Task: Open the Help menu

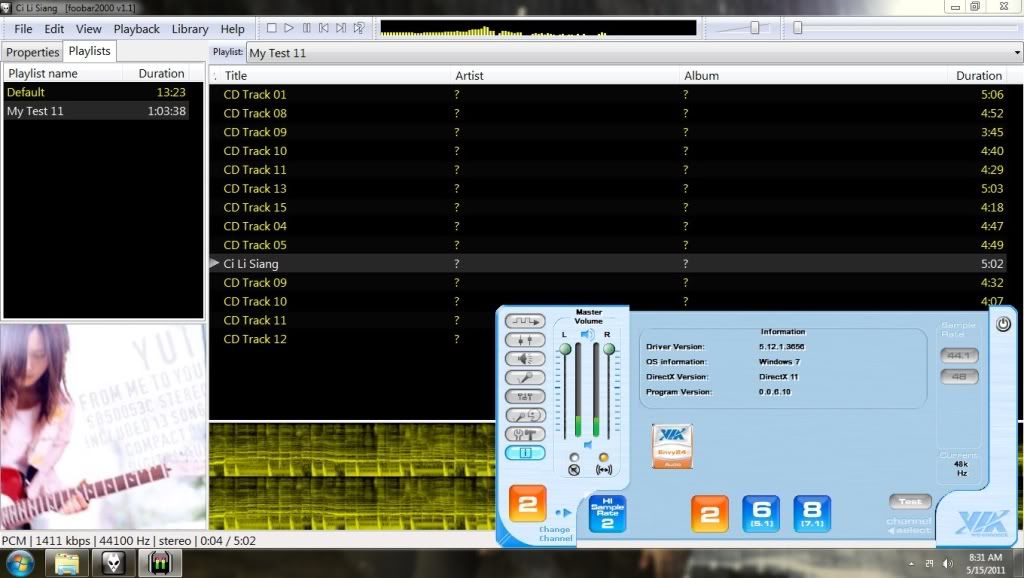Action: (232, 29)
